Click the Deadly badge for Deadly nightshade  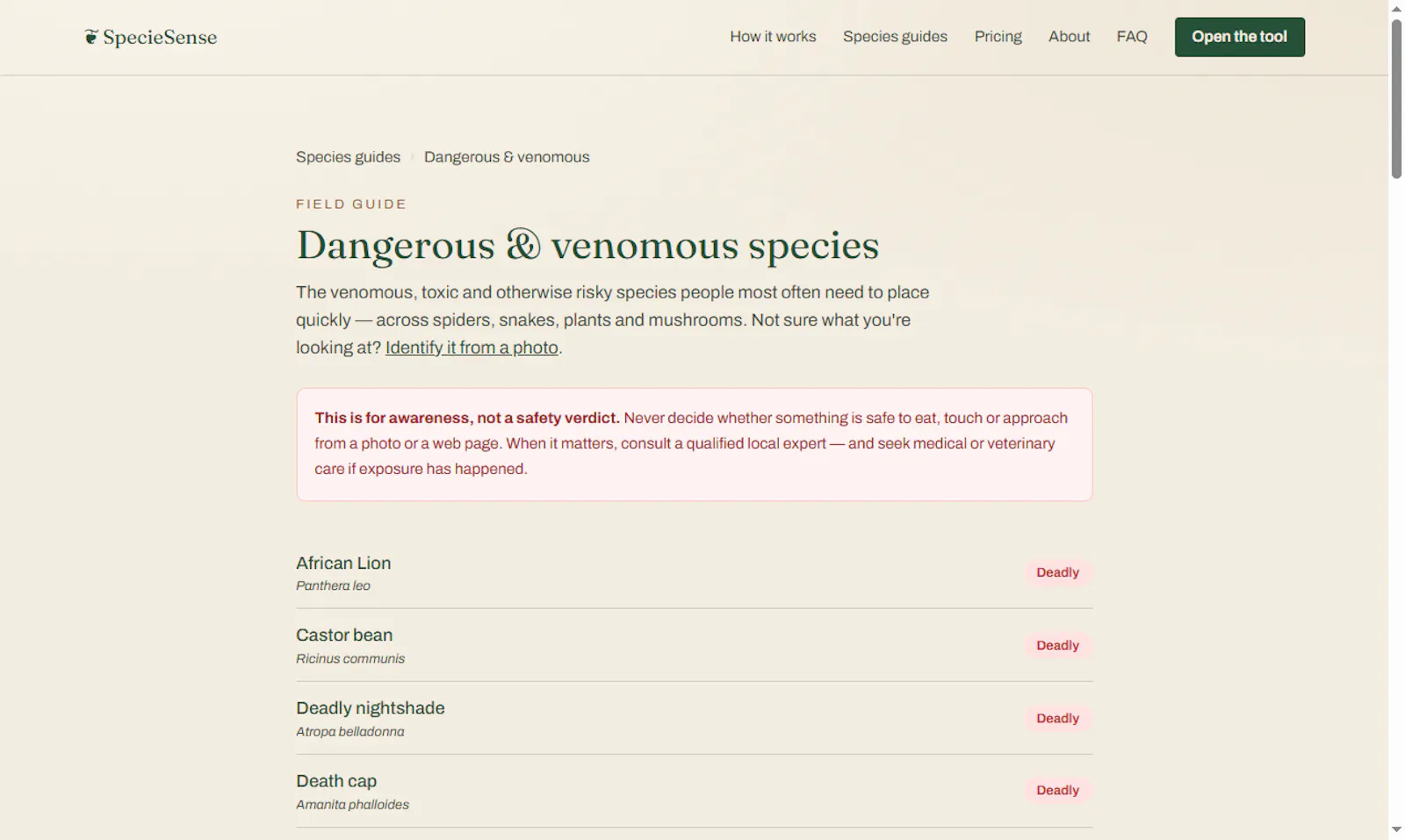click(1057, 718)
